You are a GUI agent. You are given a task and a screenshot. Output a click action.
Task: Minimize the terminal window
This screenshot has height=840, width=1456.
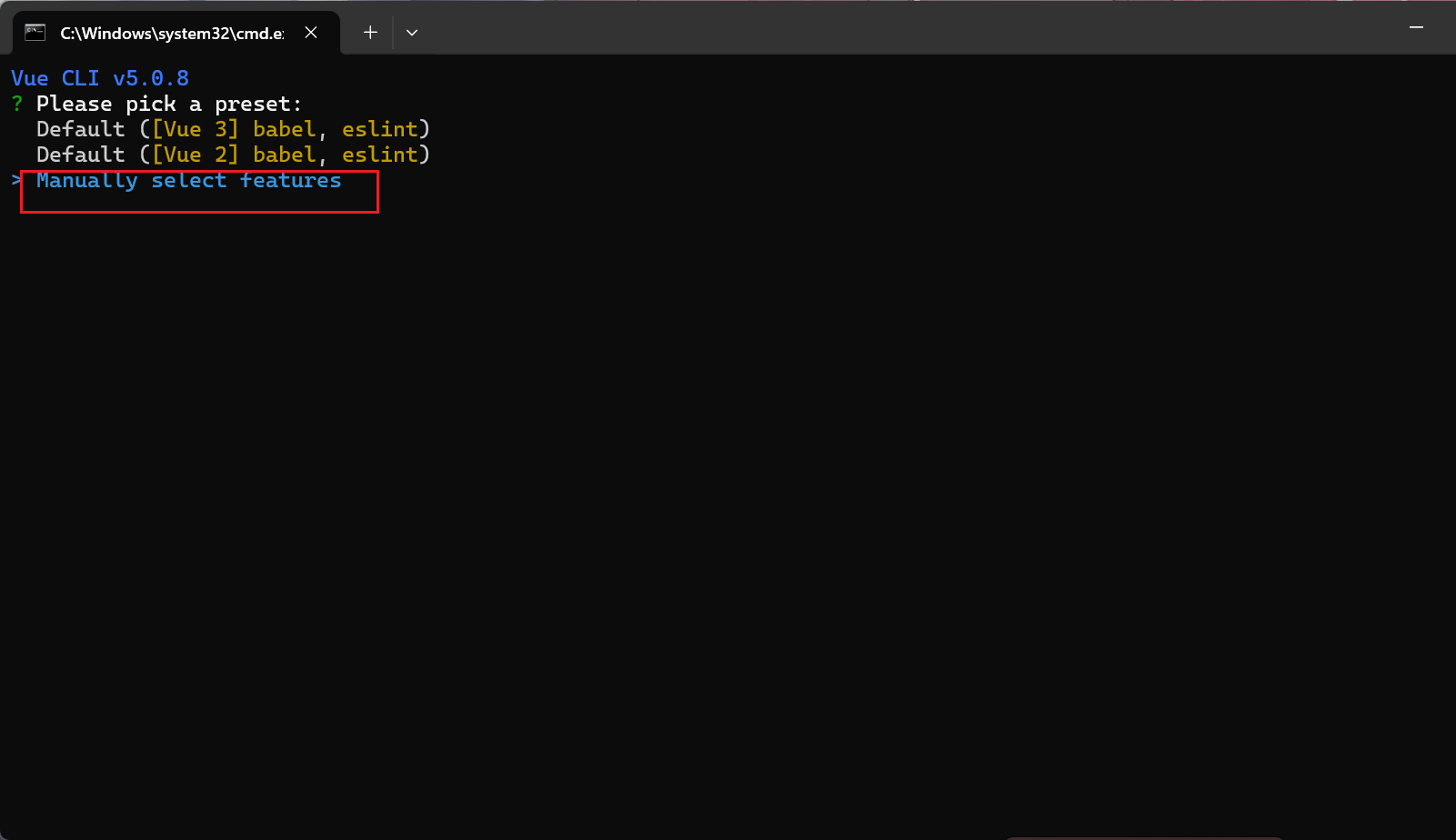1416,28
